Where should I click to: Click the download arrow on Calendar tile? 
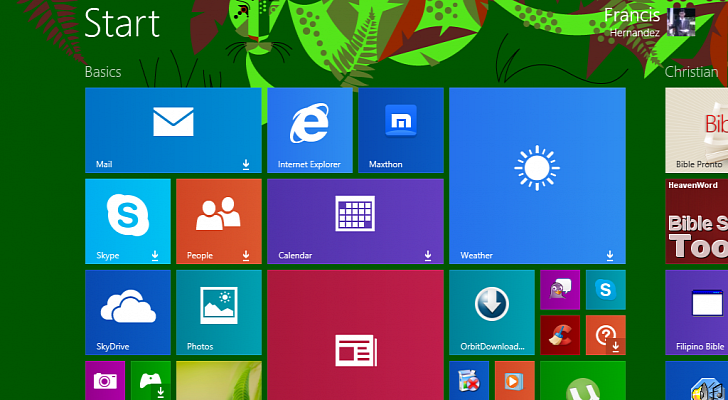(428, 255)
